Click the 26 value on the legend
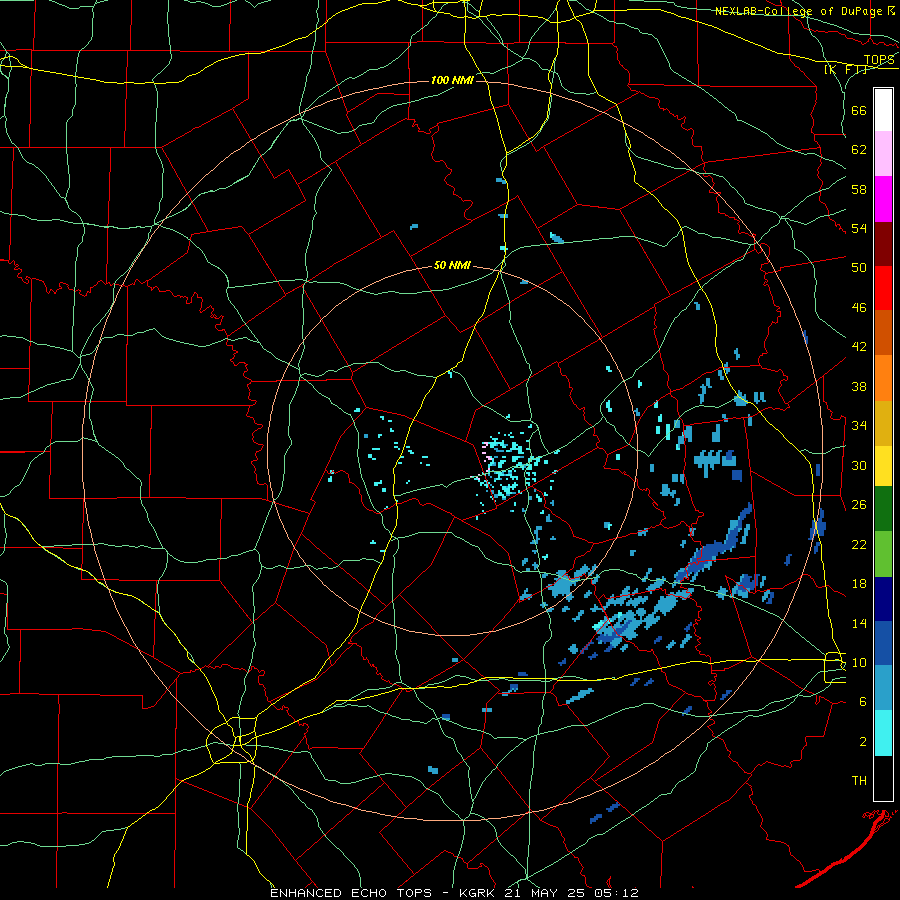Viewport: 900px width, 900px height. coord(859,505)
